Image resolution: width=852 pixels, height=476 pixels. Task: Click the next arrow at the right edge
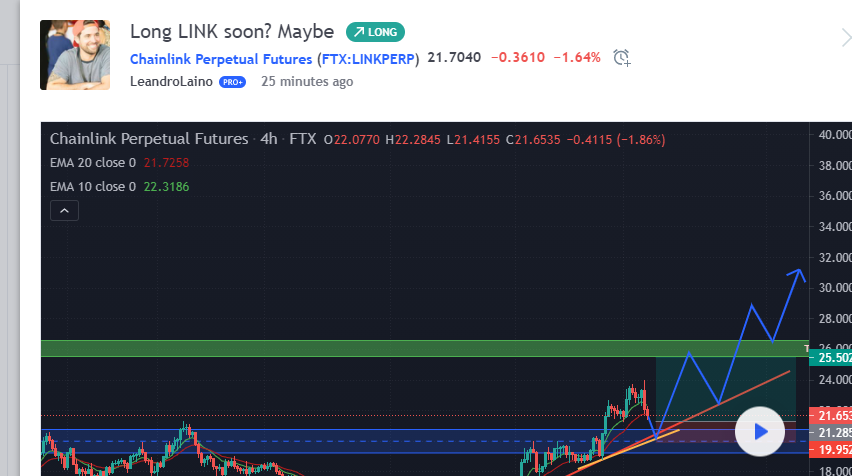point(846,39)
